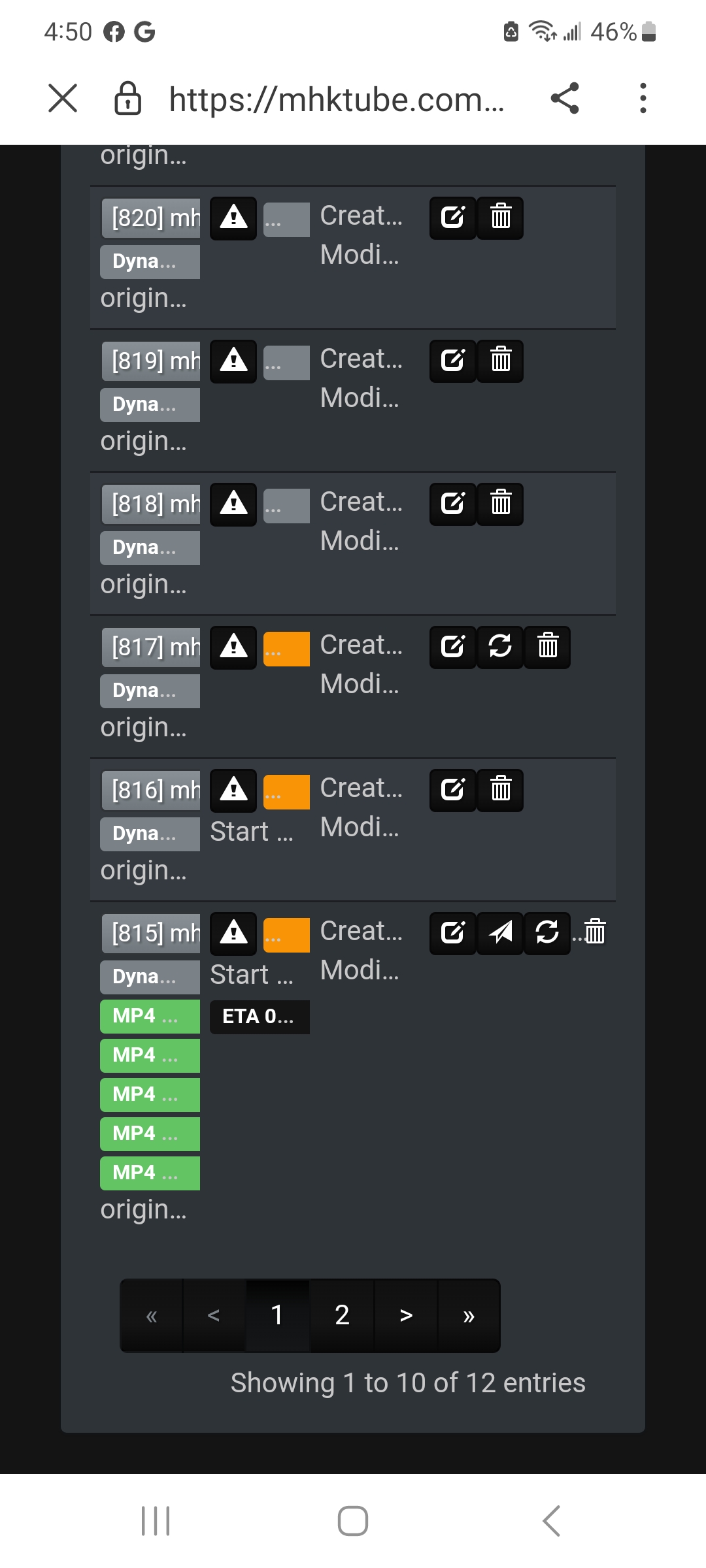The height and width of the screenshot is (1568, 706).
Task: Click Start ... text in row 816
Action: click(252, 832)
